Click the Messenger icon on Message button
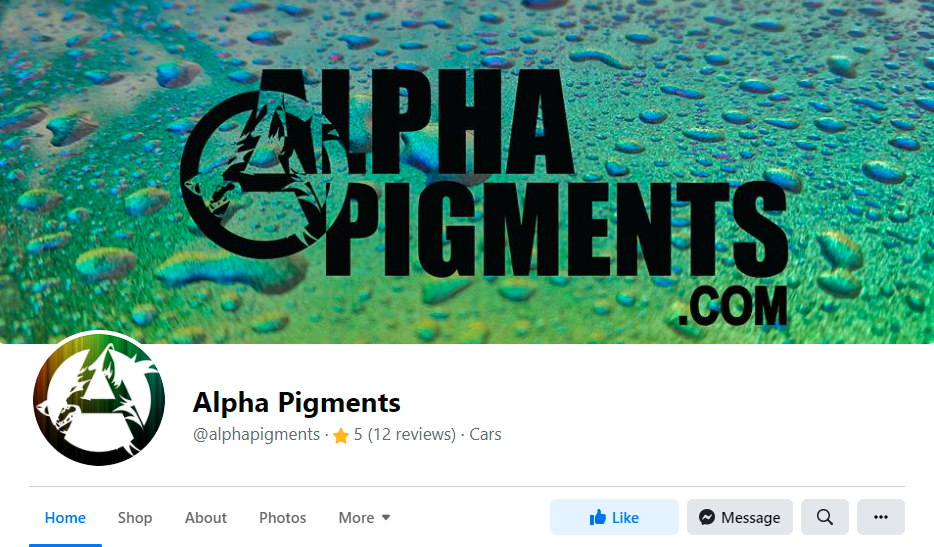Viewport: 934px width, 547px height. (706, 517)
